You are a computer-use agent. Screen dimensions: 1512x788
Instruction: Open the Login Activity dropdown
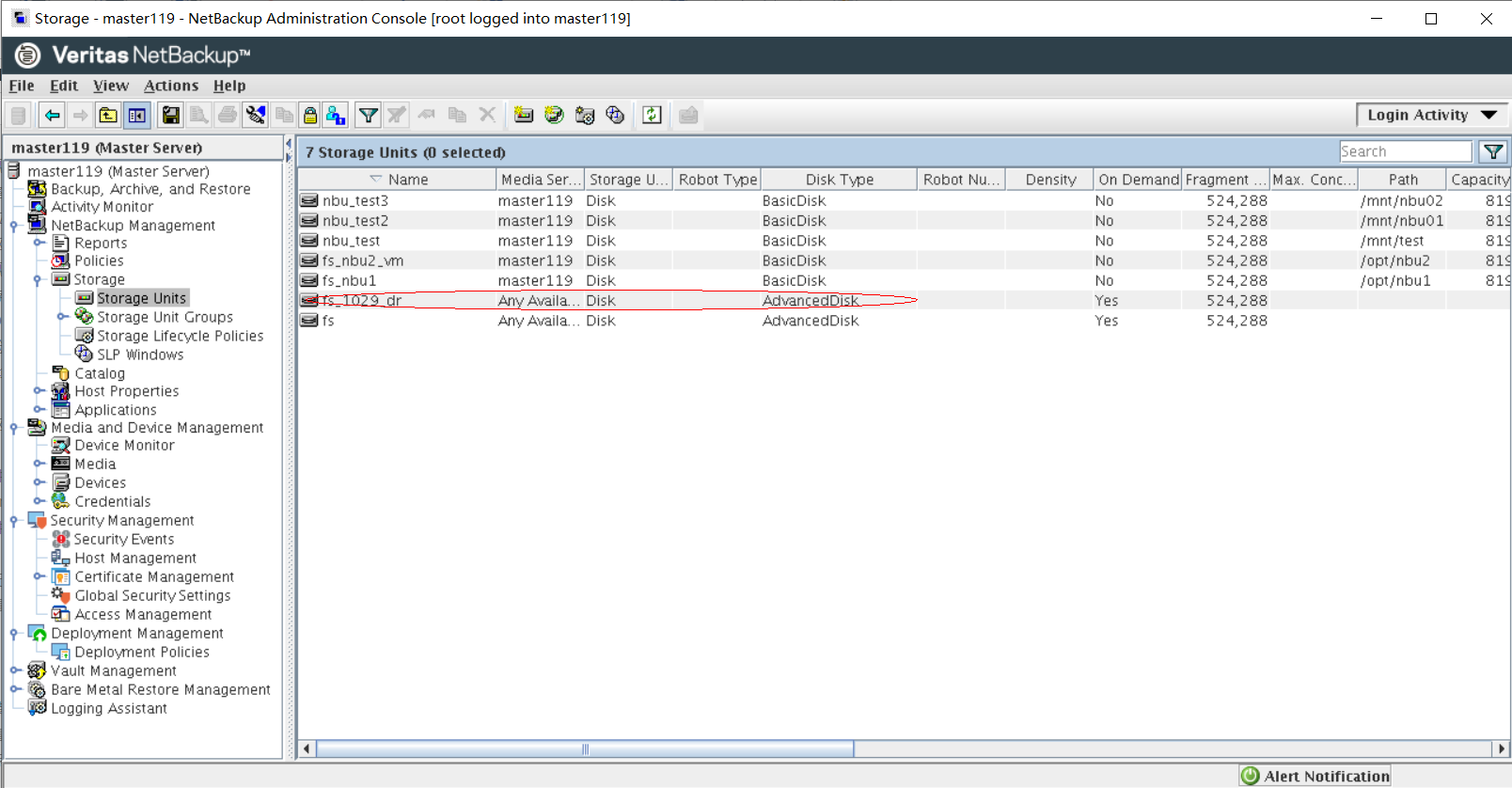coord(1430,115)
